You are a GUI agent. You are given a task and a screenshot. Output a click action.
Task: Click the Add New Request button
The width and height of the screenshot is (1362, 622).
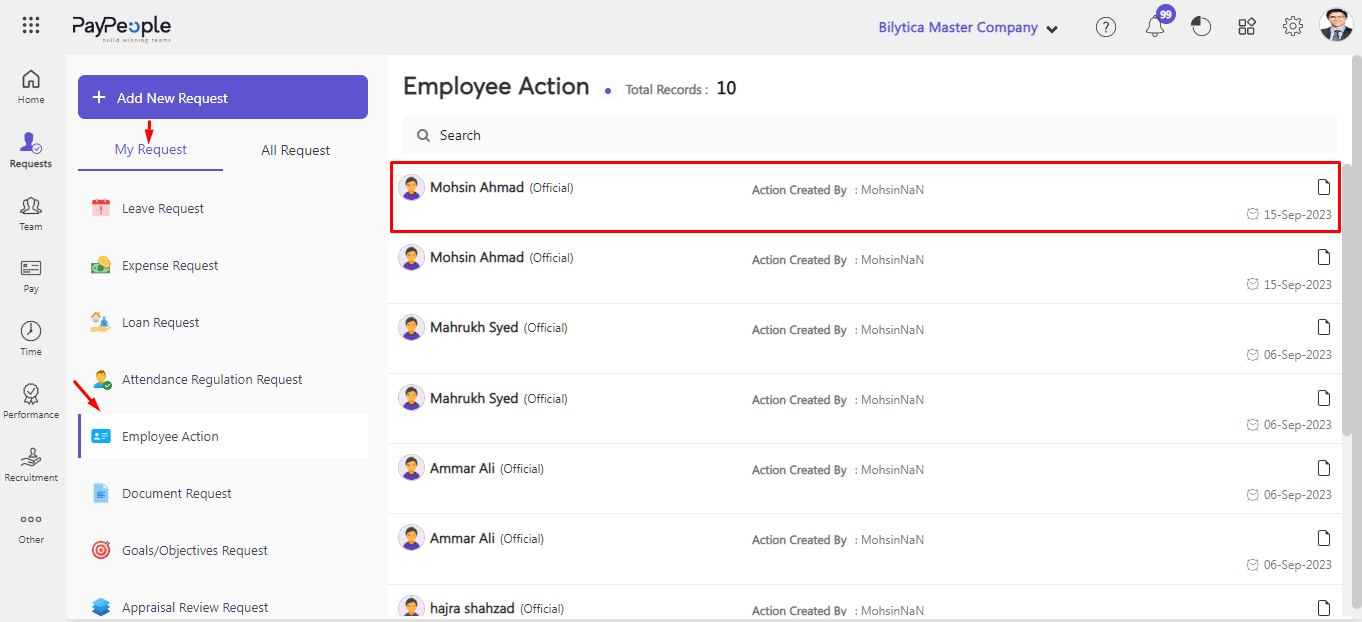223,98
